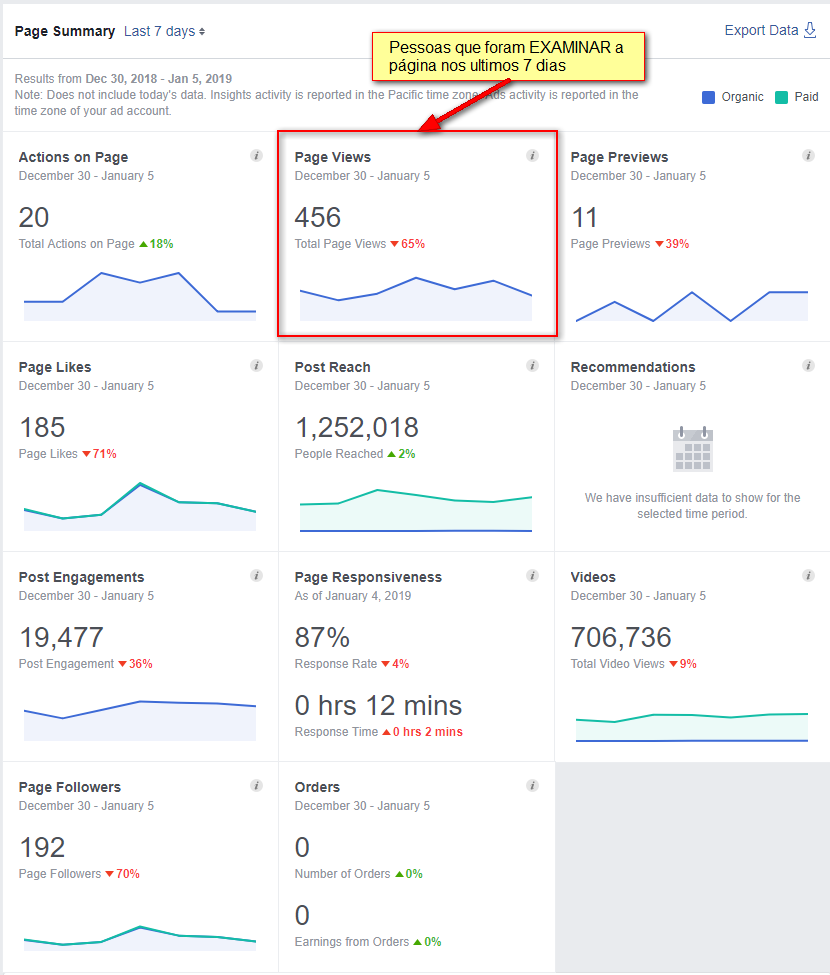
Task: Show info for Post Engagements card
Action: pos(256,576)
